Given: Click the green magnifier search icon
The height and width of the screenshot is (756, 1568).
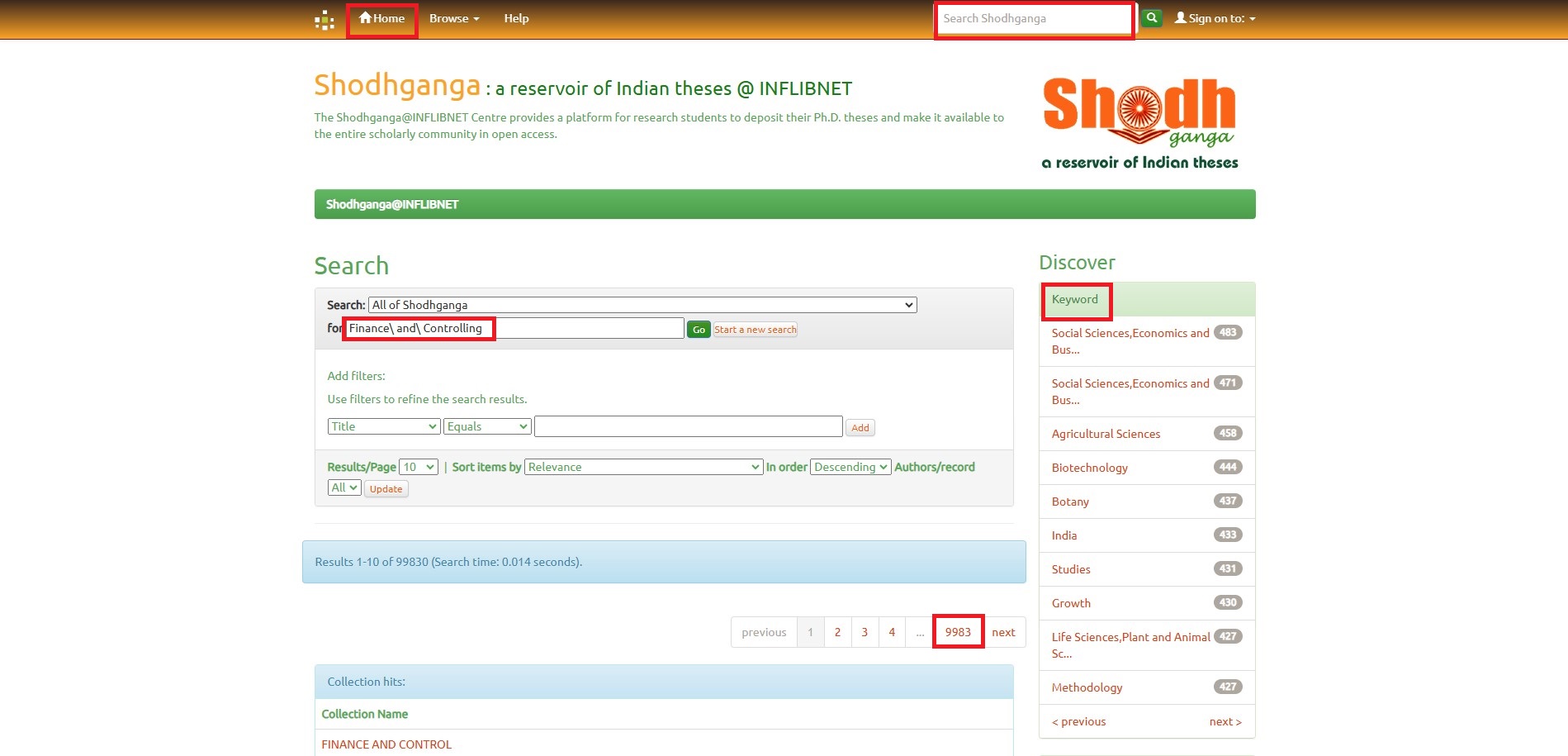Looking at the screenshot, I should pos(1151,18).
